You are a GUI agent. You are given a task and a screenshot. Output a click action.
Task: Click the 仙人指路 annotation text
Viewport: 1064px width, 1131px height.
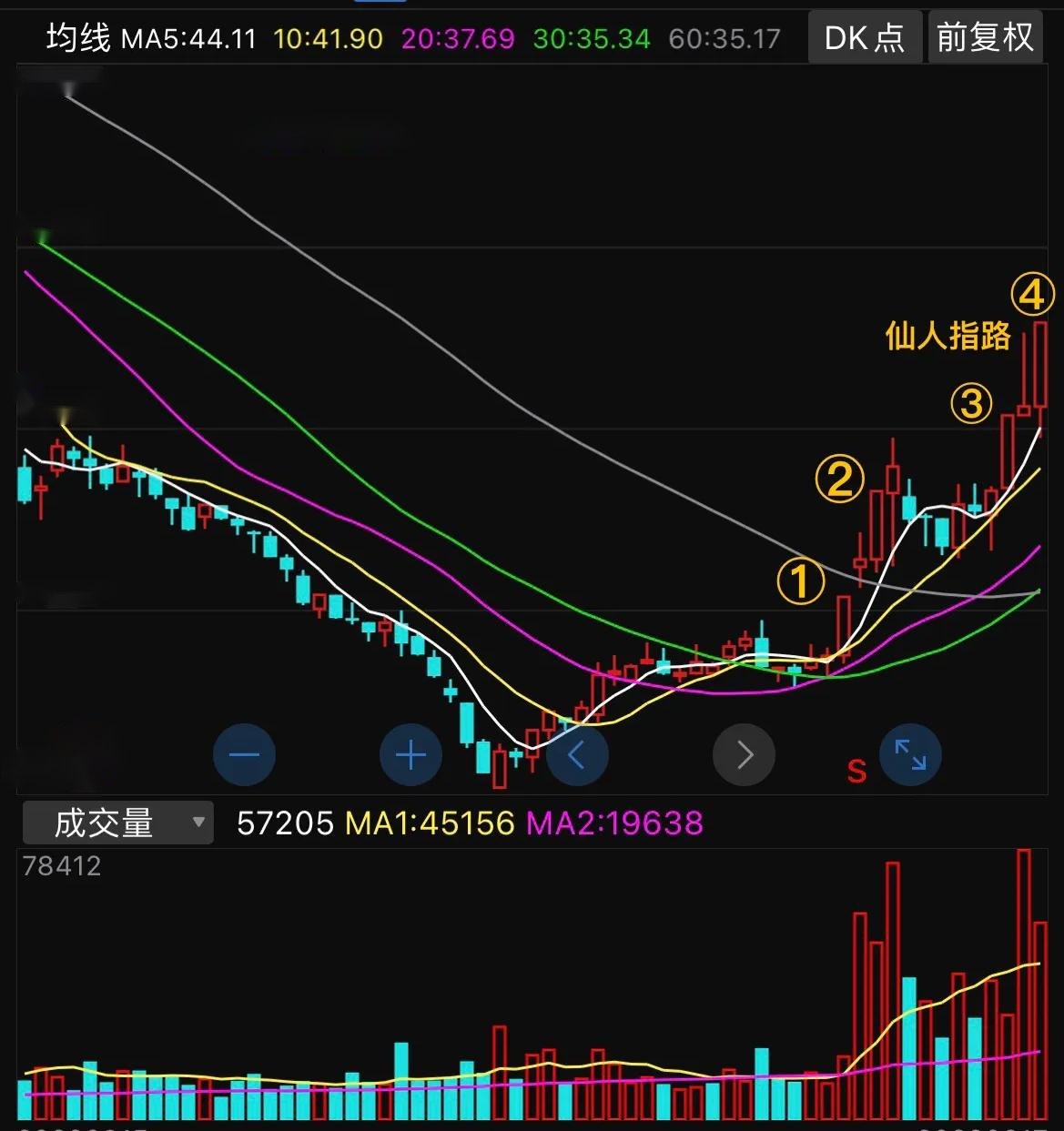tap(949, 336)
